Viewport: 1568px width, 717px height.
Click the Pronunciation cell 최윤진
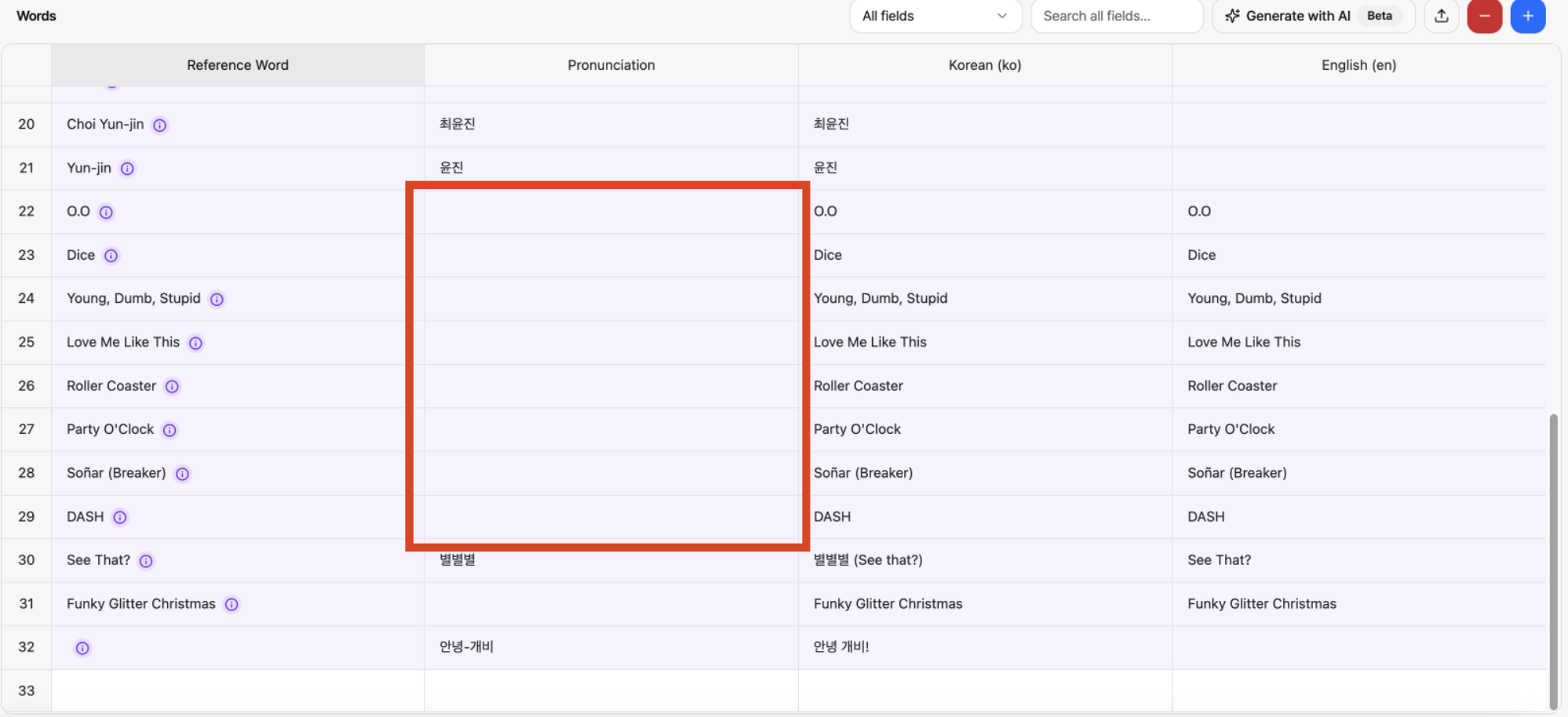[611, 124]
